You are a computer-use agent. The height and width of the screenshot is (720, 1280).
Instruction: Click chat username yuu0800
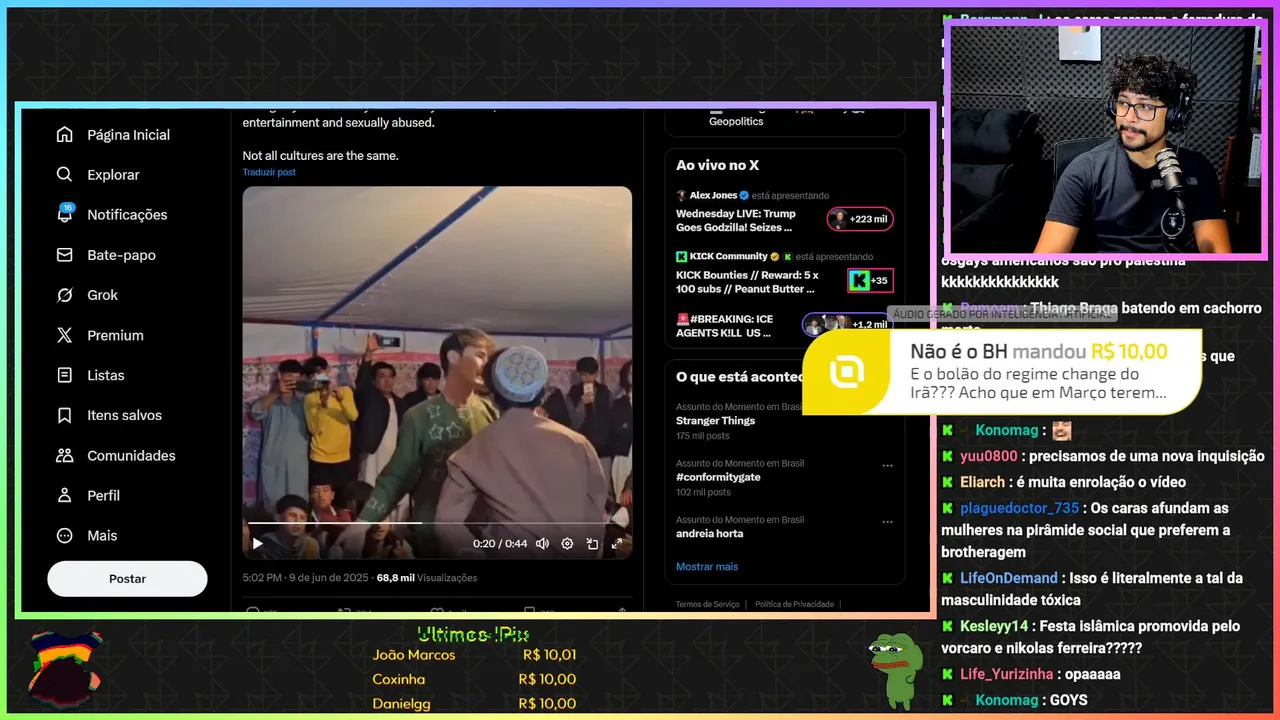click(x=988, y=456)
